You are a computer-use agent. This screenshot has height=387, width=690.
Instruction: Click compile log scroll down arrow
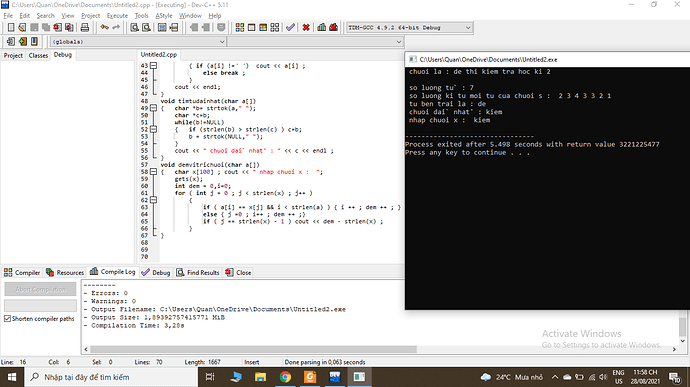coord(683,341)
